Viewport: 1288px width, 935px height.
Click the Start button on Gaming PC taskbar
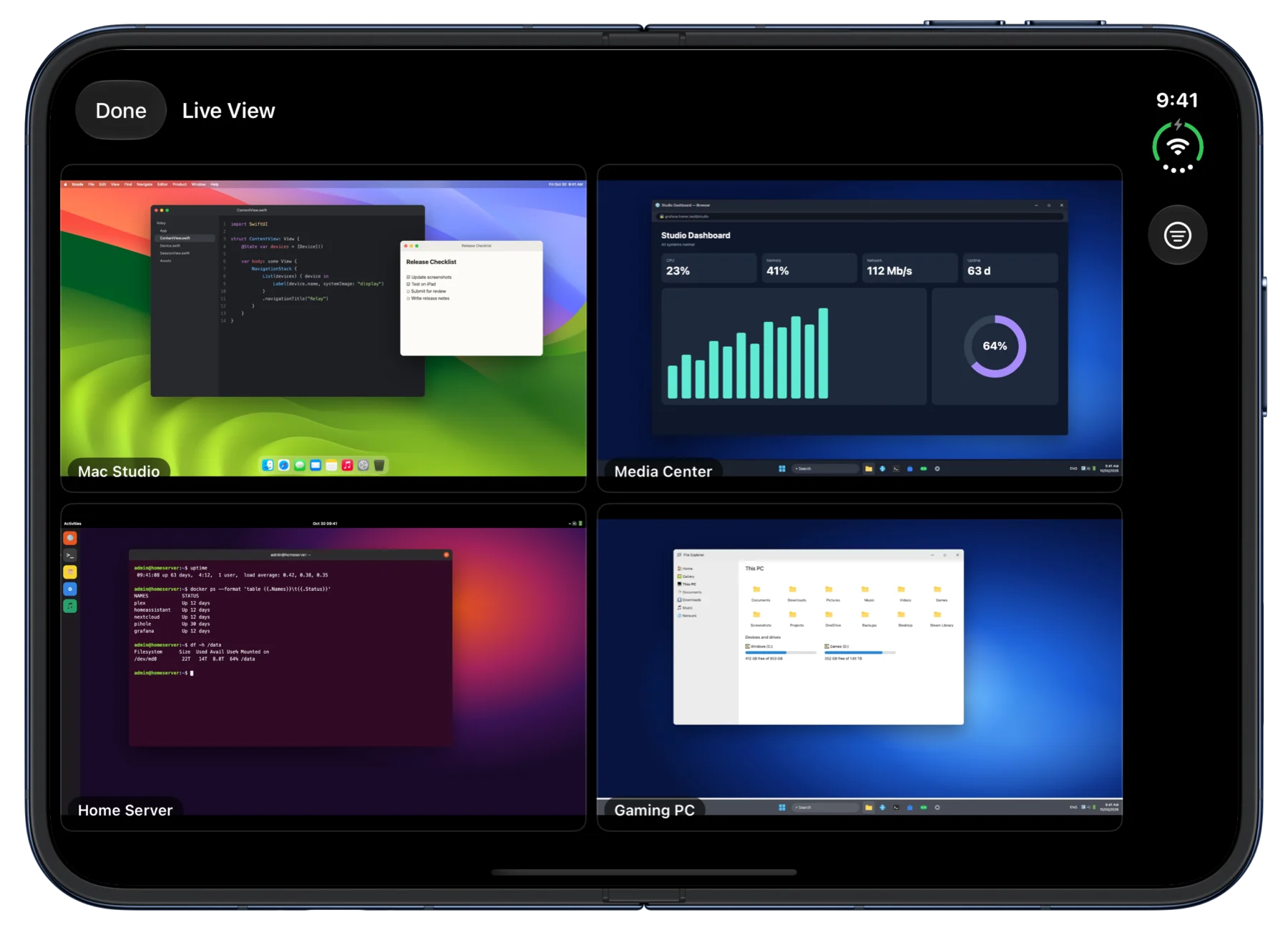pos(782,807)
